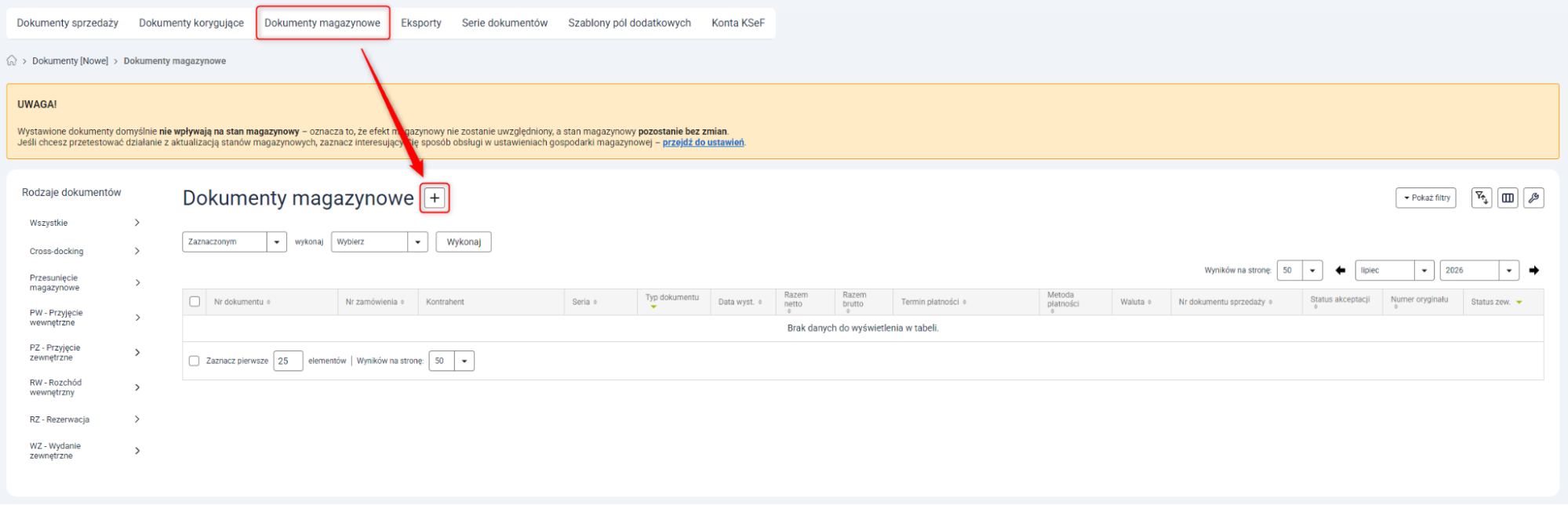This screenshot has height=505, width=1568.
Task: Sort by Nr zamówienia column
Action: [x=375, y=302]
